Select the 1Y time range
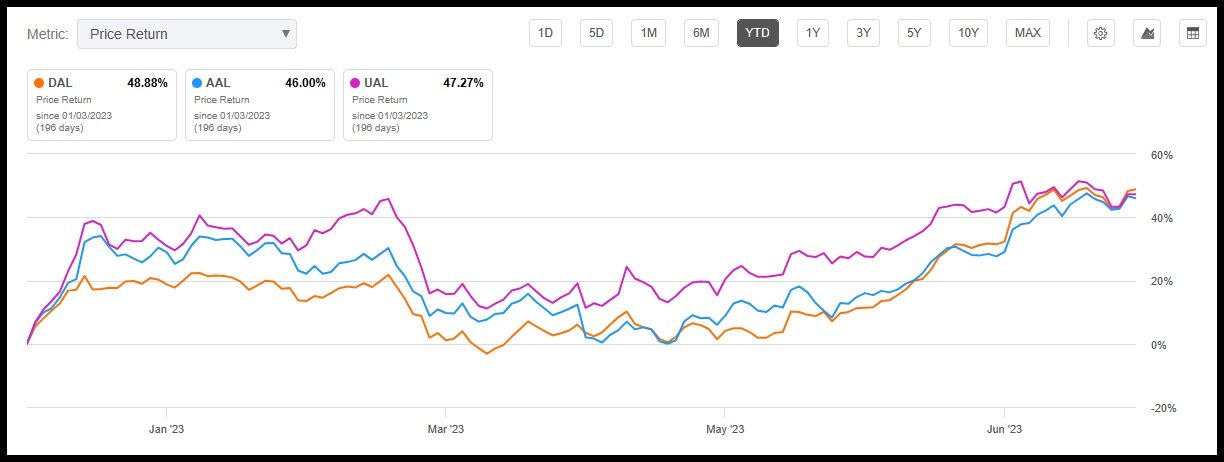1224x462 pixels. tap(812, 33)
